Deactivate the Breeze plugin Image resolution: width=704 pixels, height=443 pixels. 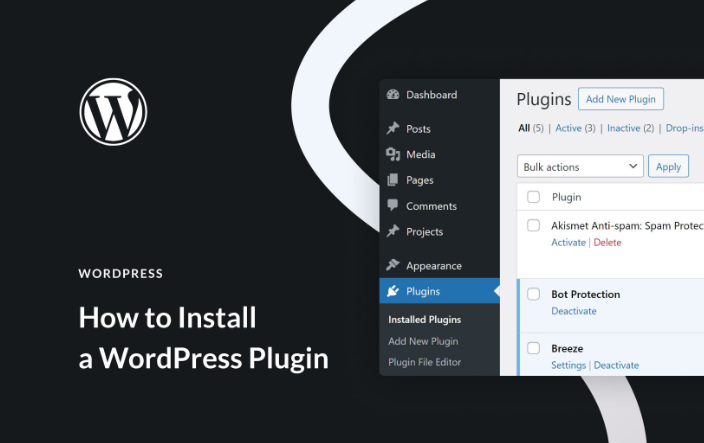point(616,365)
